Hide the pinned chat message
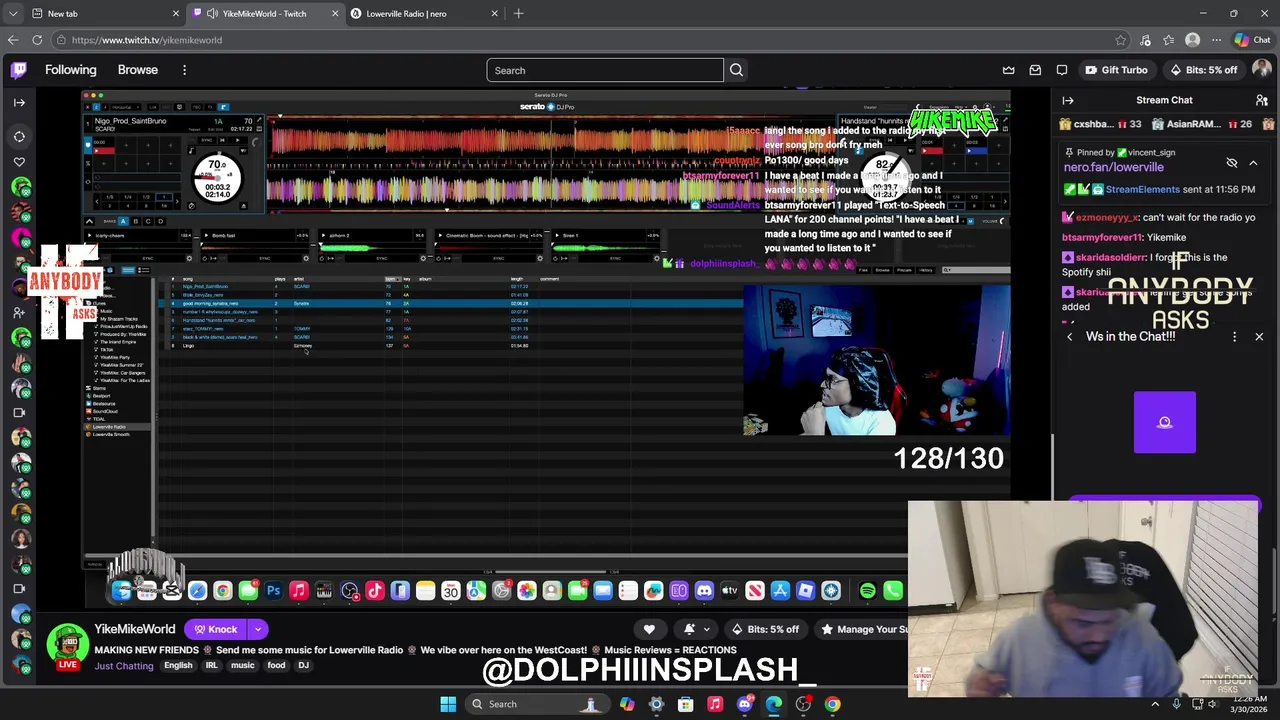The height and width of the screenshot is (720, 1280). click(1232, 163)
